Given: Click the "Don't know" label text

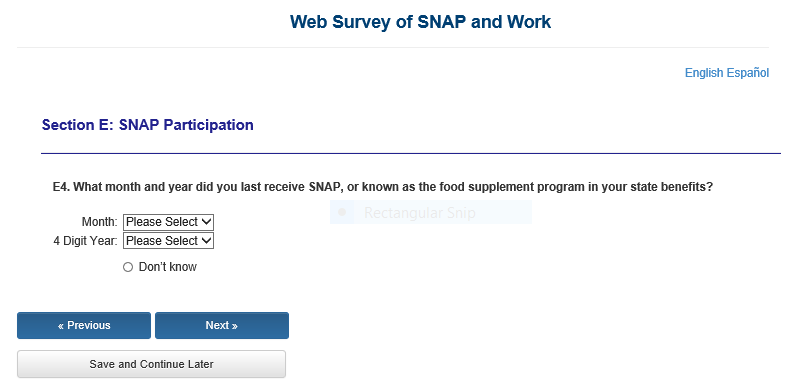Looking at the screenshot, I should pos(168,267).
